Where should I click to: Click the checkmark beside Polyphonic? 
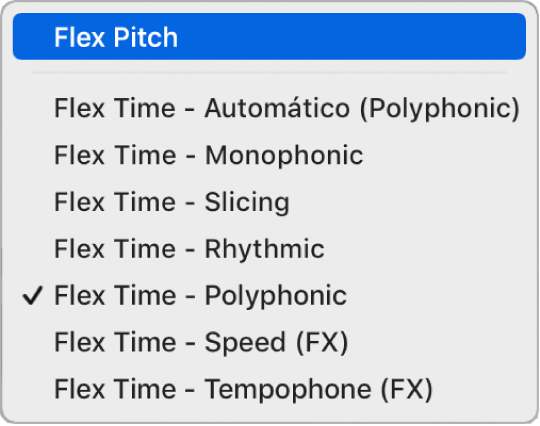(x=33, y=295)
